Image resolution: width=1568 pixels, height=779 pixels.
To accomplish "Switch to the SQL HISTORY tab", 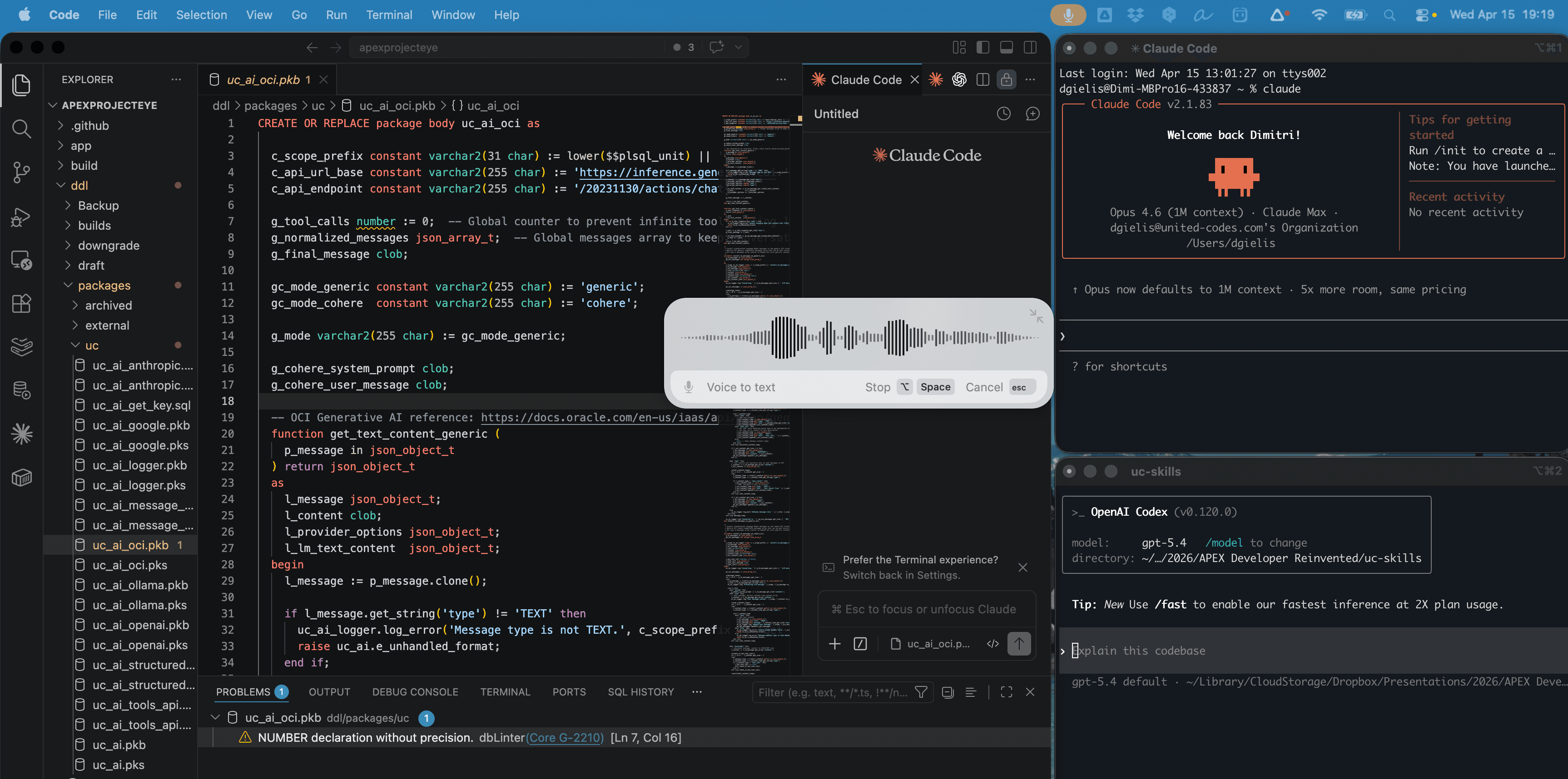I will point(640,691).
